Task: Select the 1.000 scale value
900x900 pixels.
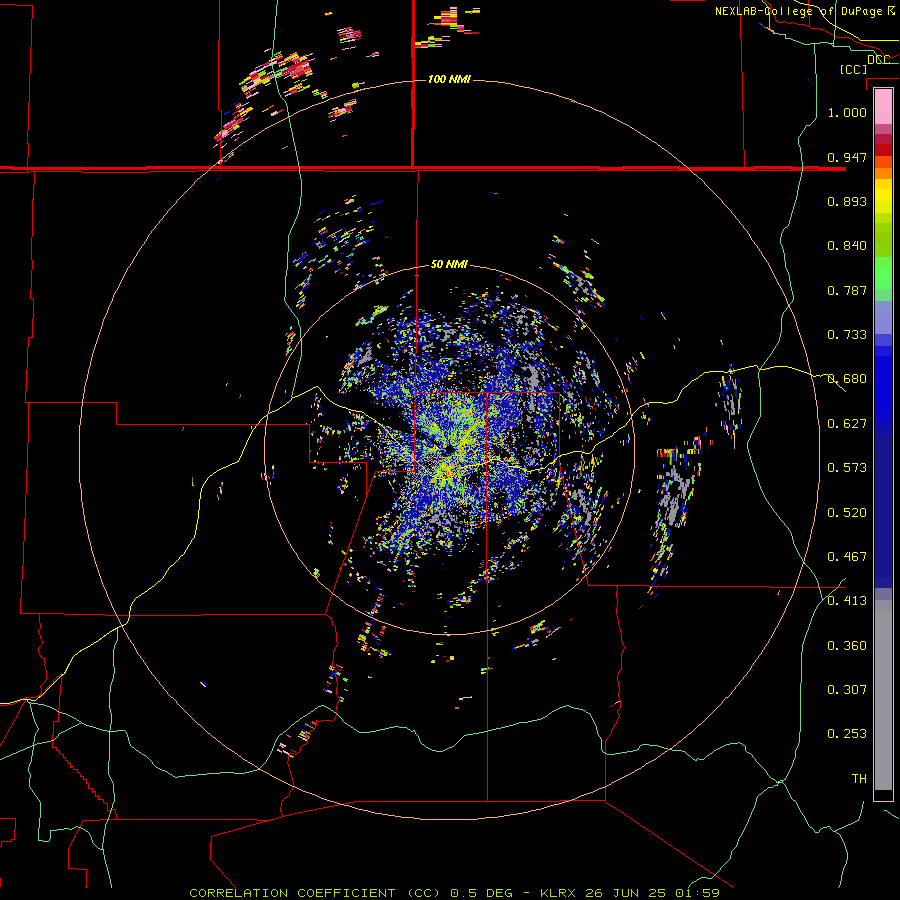Action: (x=847, y=112)
